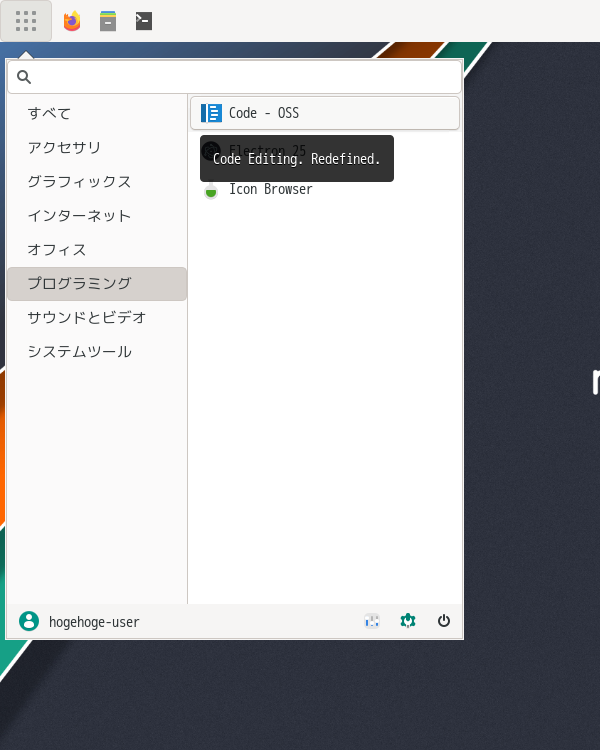Screen dimensions: 600x750
Task: Click the search magnifier icon
Action: pyautogui.click(x=24, y=77)
